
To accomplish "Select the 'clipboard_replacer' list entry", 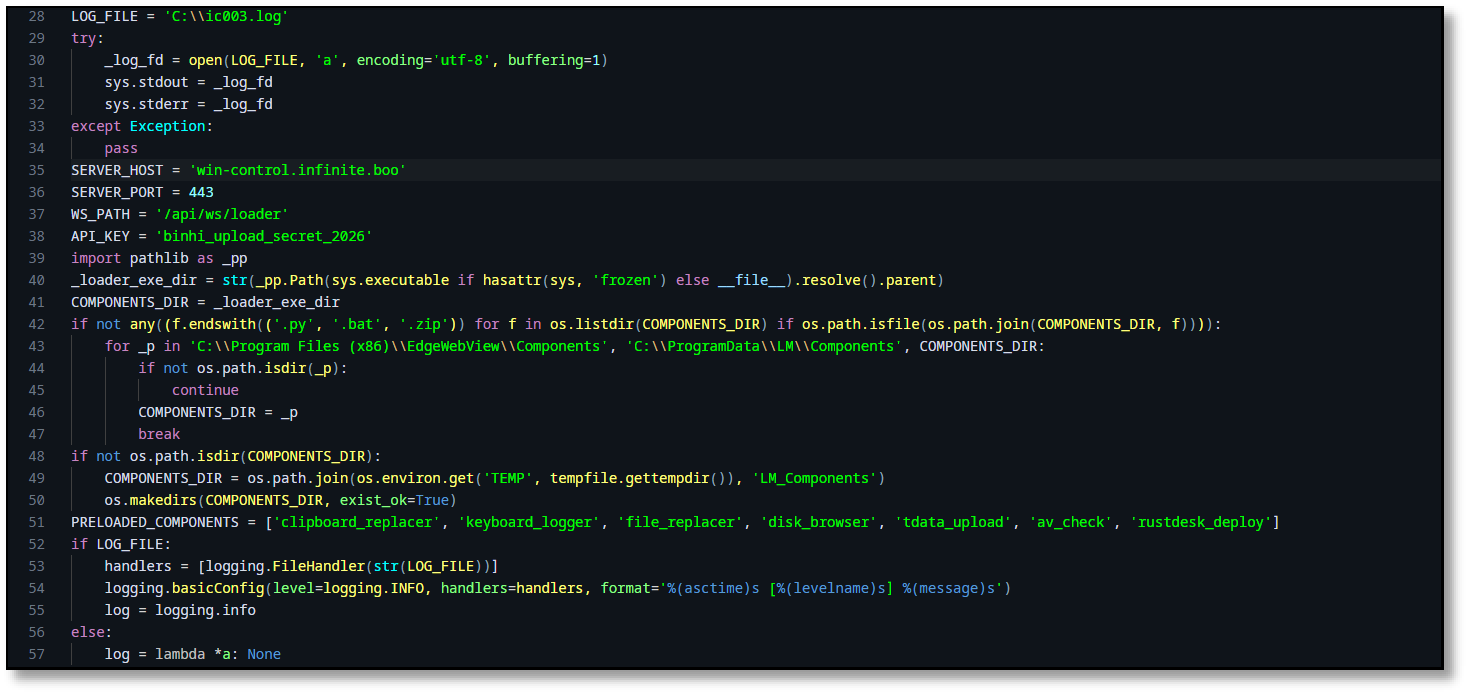I will [356, 522].
